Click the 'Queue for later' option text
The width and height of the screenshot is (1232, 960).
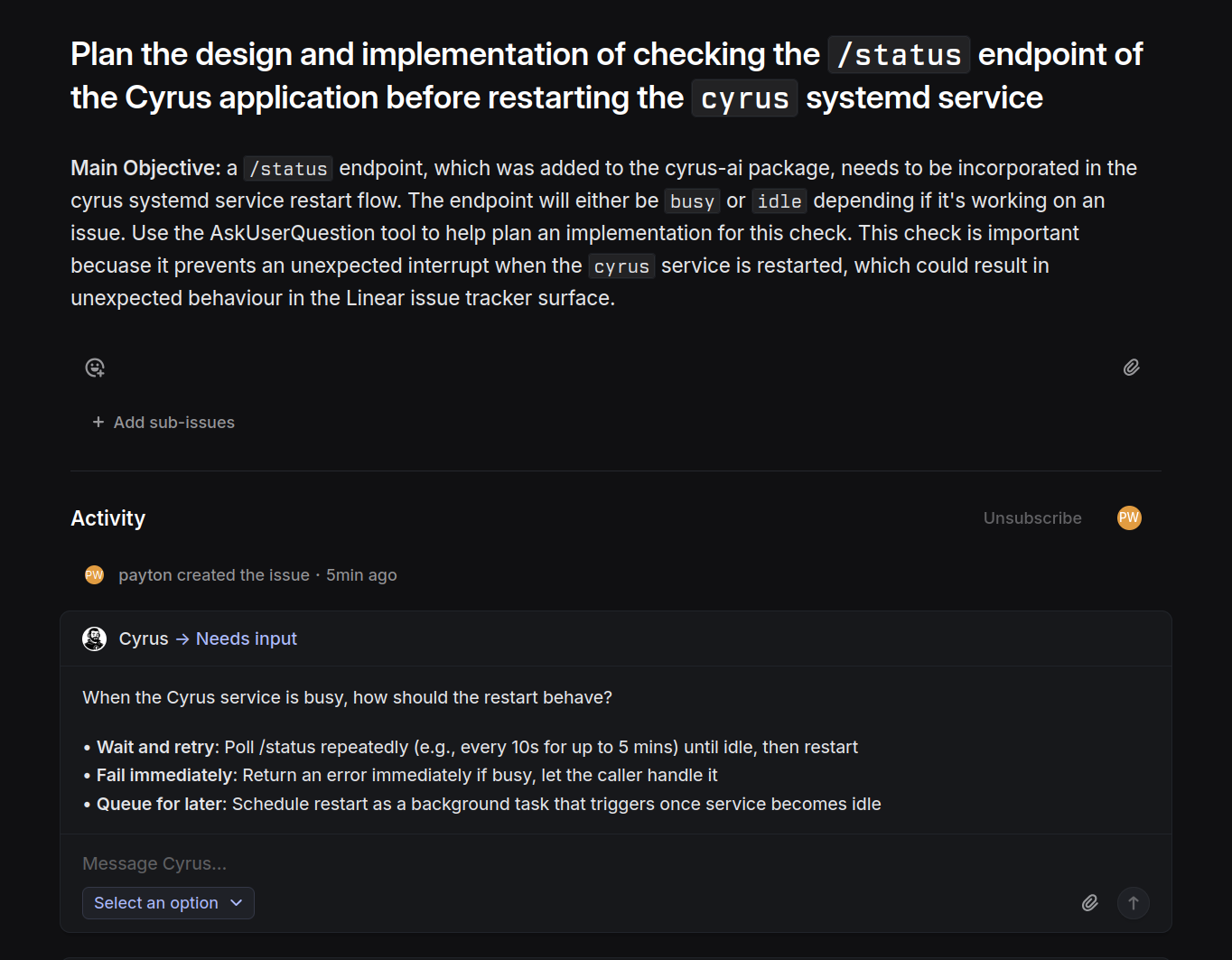[161, 804]
